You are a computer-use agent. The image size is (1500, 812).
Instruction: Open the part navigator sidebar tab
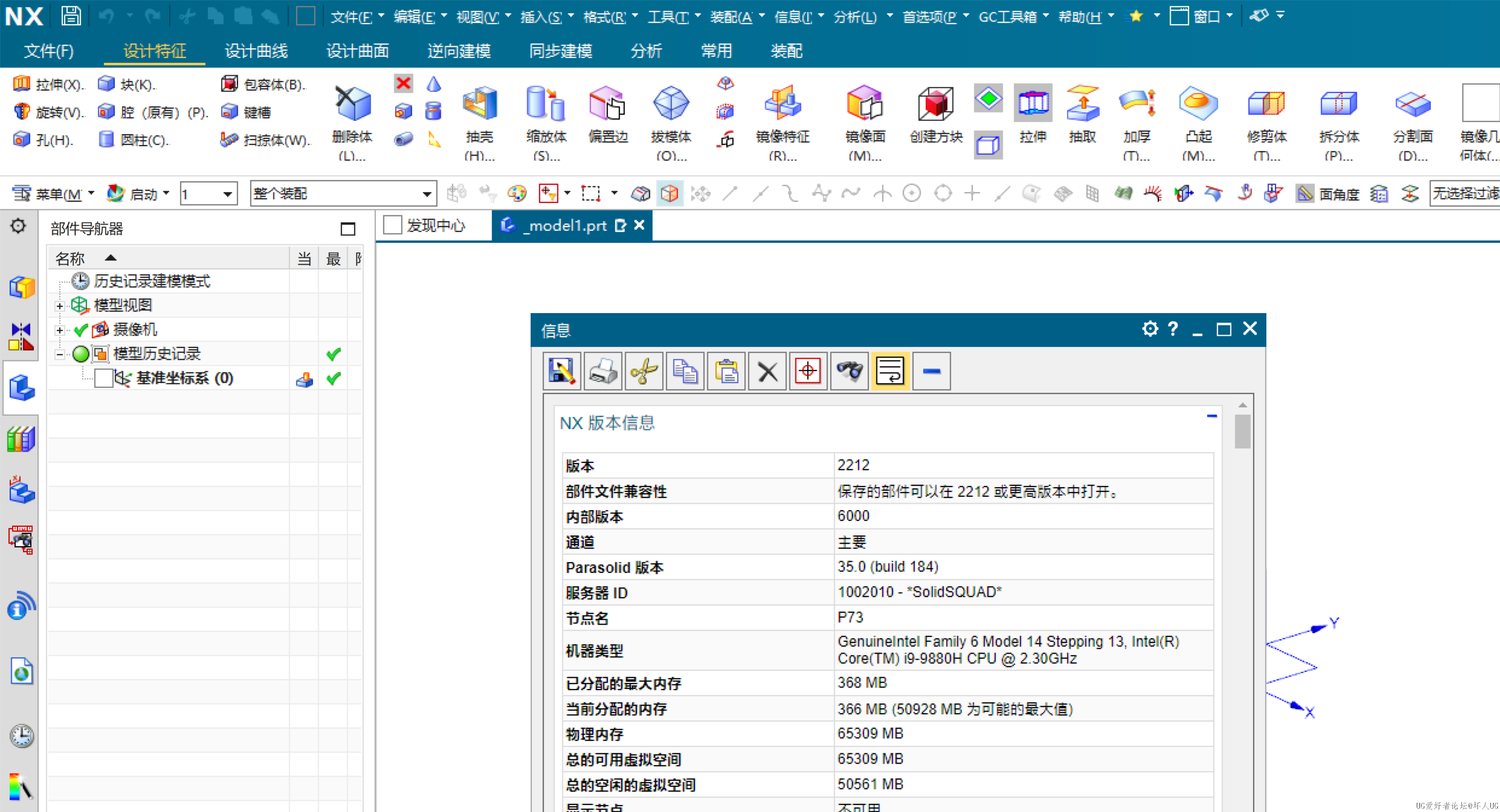[x=21, y=387]
